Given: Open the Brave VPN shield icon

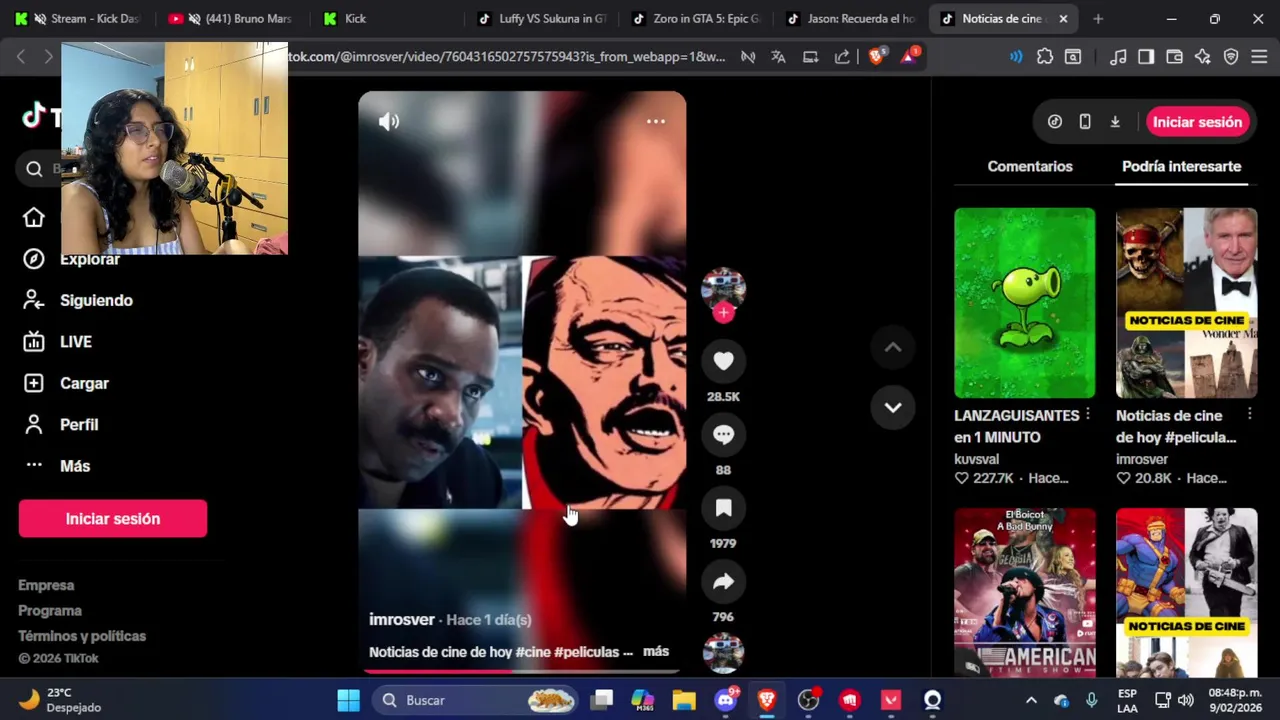Looking at the screenshot, I should pos(1231,57).
